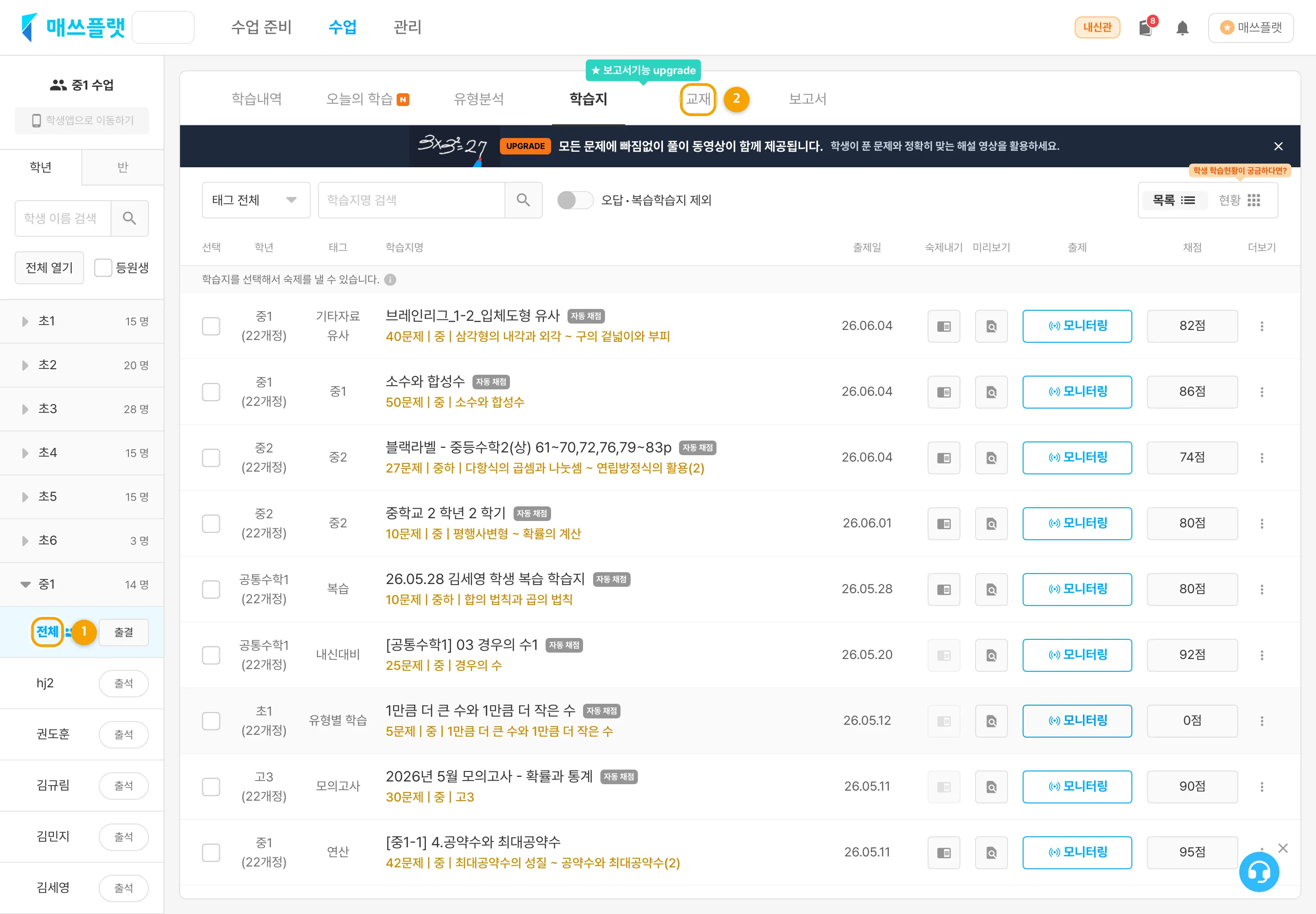Expand the 초1 grade group
The width and height of the screenshot is (1316, 914).
click(x=82, y=321)
